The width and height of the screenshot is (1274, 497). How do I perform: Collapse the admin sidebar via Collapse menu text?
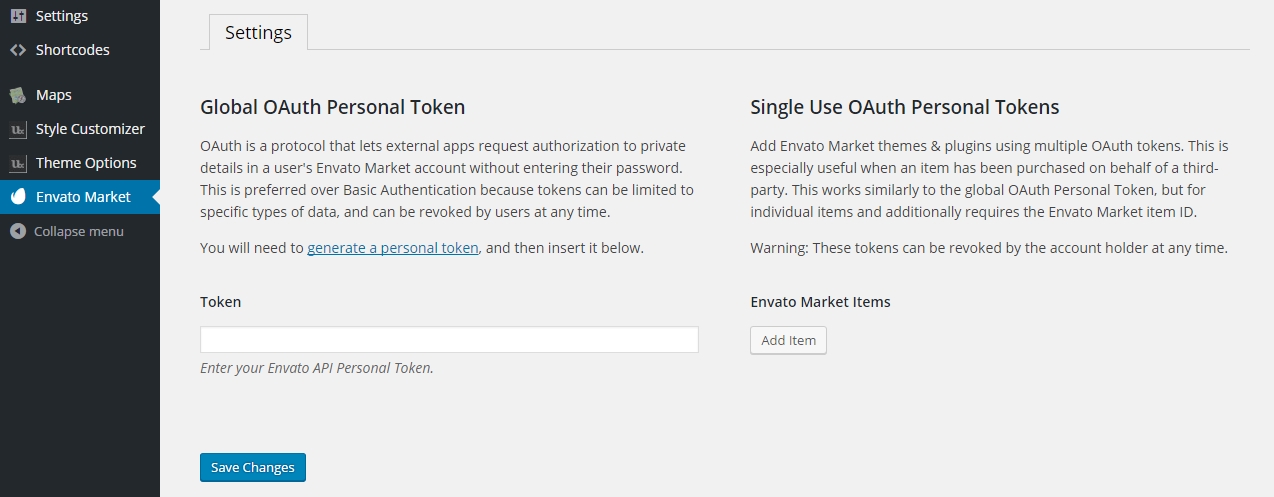79,231
